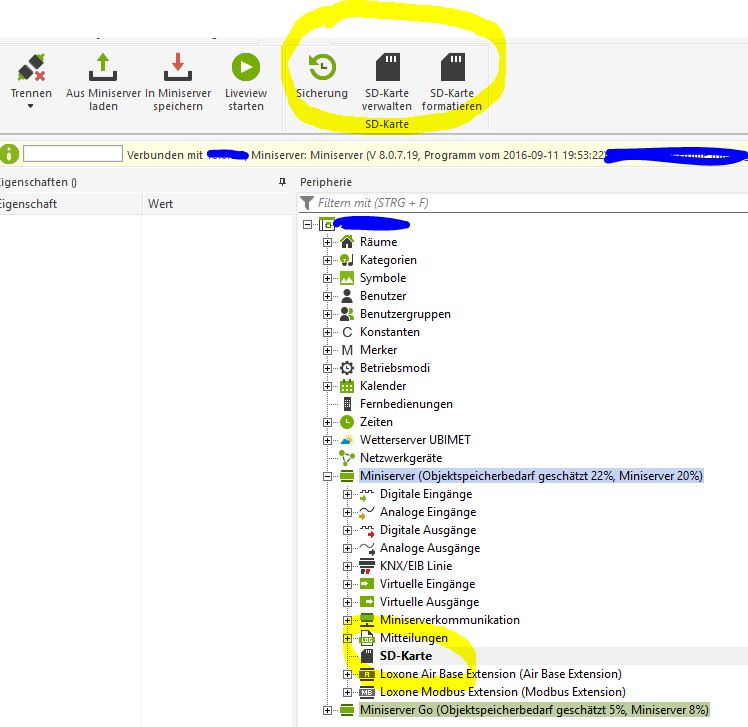Select Netzwerkgeräte tree item
The width and height of the screenshot is (748, 727).
(x=400, y=458)
